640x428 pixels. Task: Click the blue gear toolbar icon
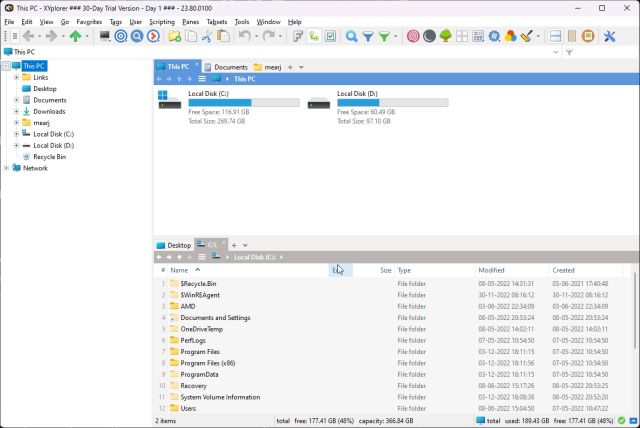pos(494,36)
